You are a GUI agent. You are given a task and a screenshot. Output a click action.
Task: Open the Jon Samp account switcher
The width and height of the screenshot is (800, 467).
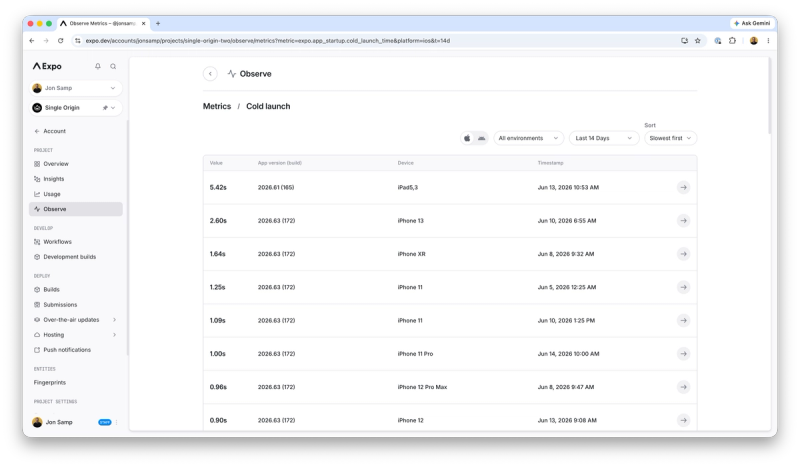76,88
